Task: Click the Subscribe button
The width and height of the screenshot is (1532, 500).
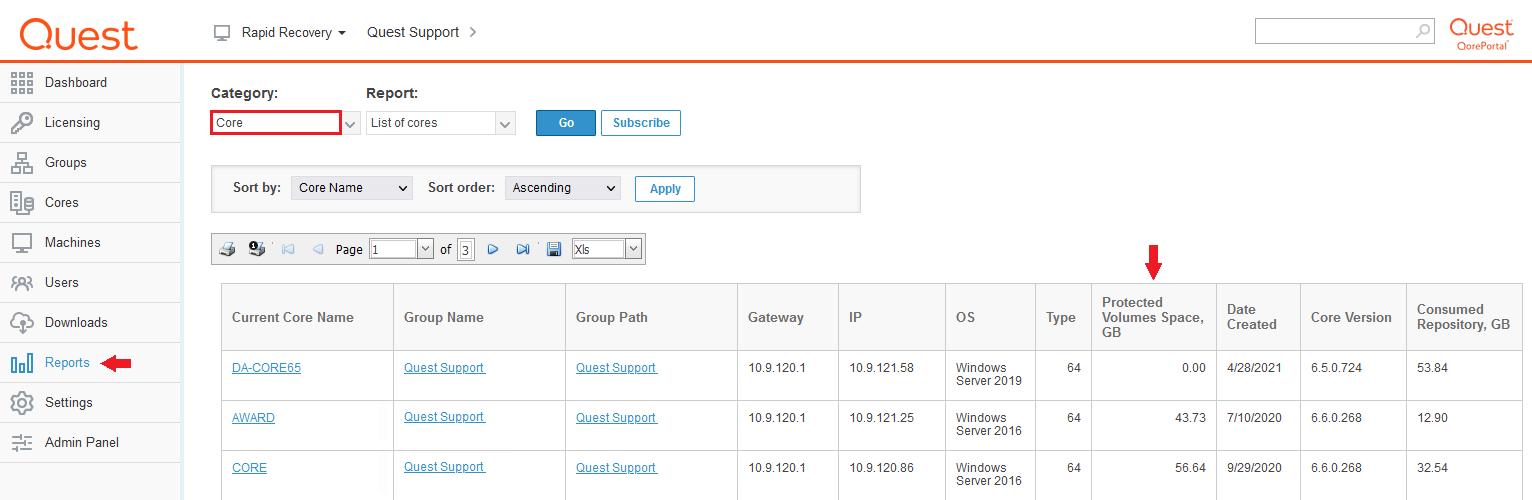Action: coord(641,123)
